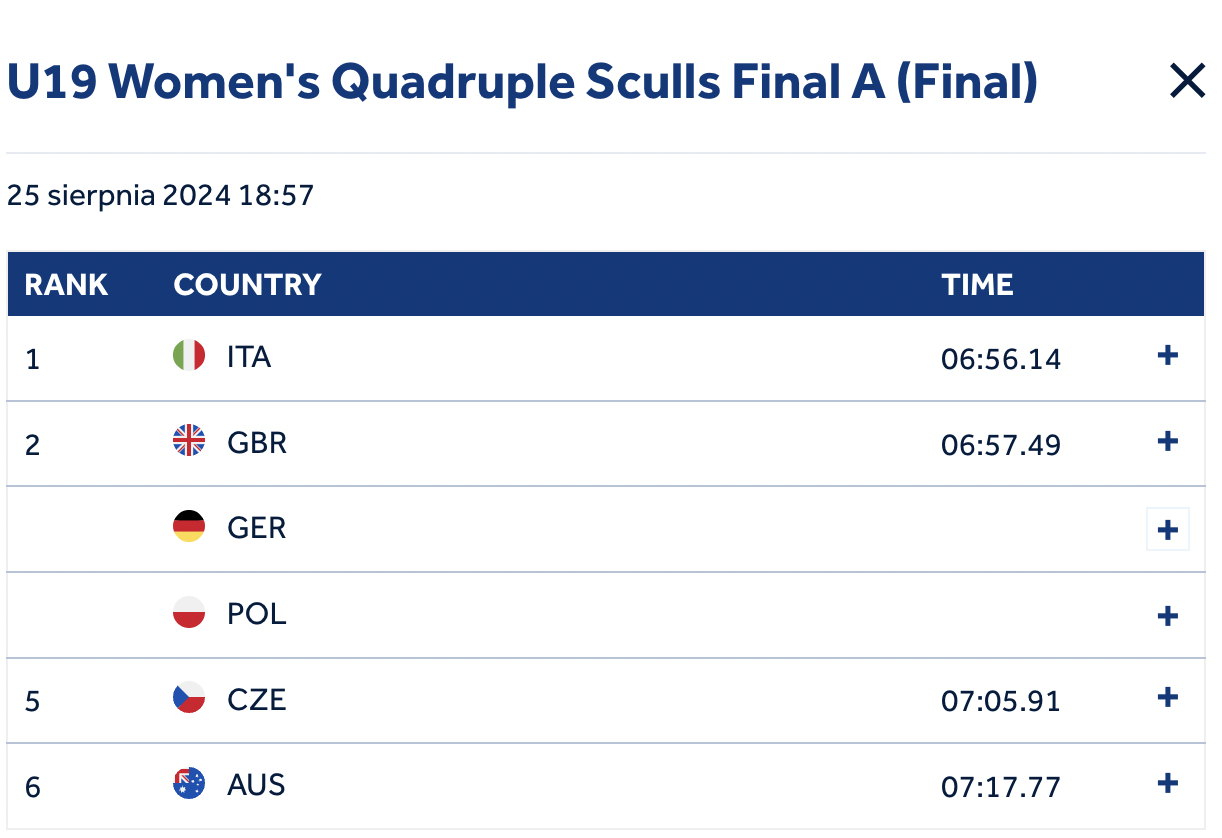The width and height of the screenshot is (1222, 838).
Task: Click the CZE country code label
Action: tap(257, 699)
